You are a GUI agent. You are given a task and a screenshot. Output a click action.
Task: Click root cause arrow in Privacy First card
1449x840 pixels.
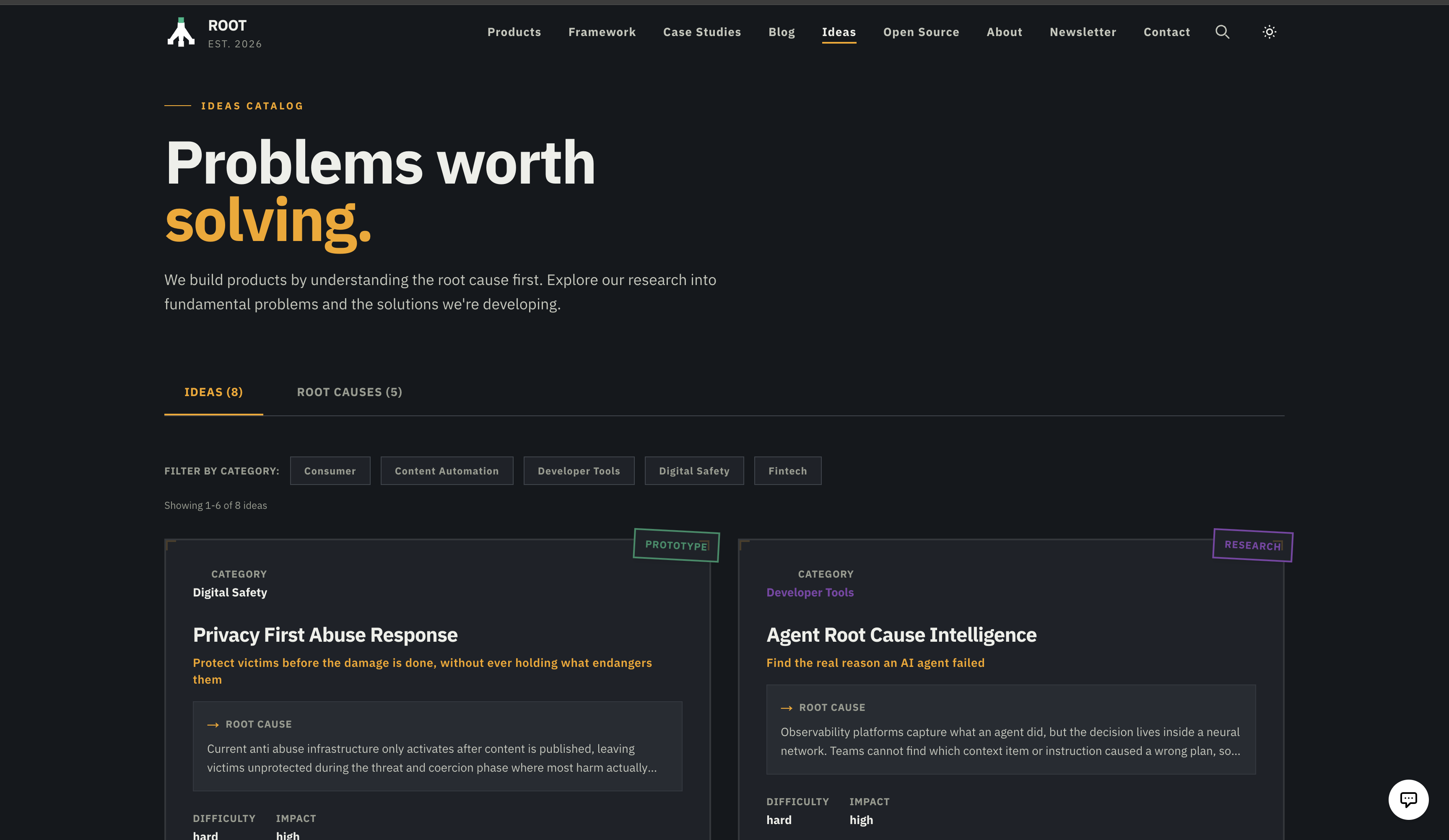(x=213, y=725)
